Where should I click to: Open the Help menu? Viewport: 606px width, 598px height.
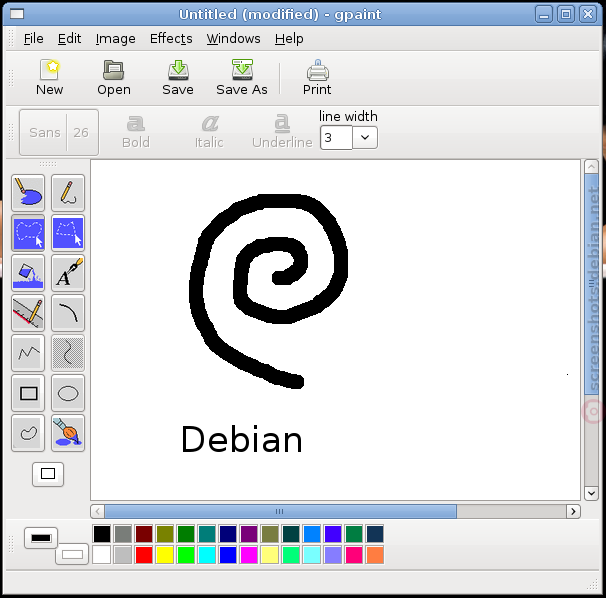click(x=289, y=39)
